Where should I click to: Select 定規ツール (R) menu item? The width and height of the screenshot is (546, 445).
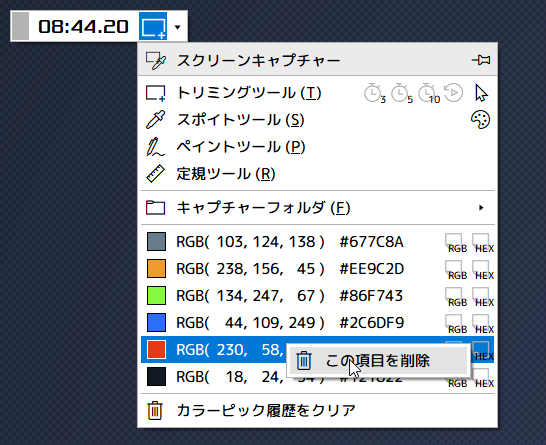pos(318,173)
